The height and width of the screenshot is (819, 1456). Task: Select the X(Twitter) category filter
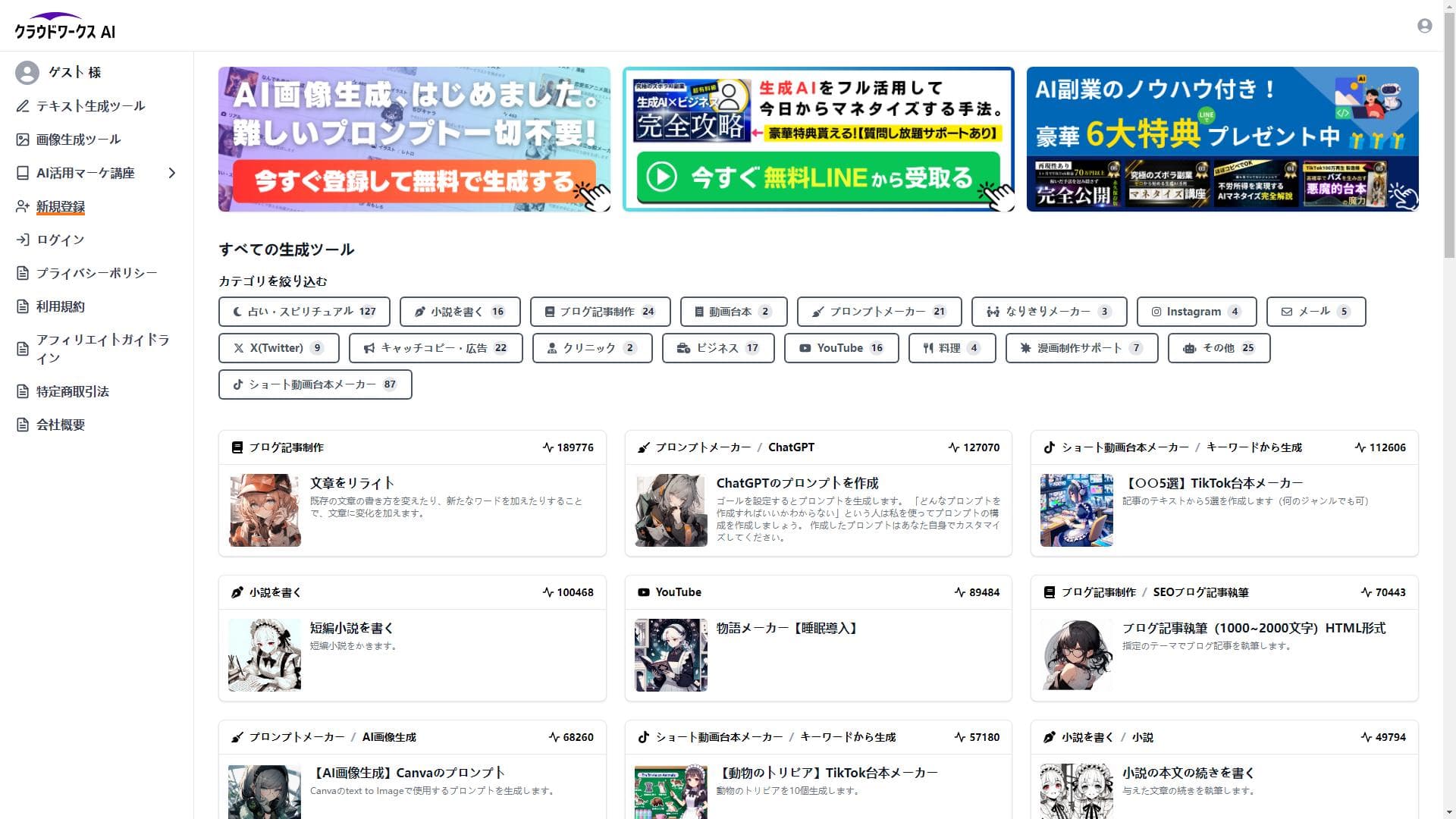pos(278,348)
